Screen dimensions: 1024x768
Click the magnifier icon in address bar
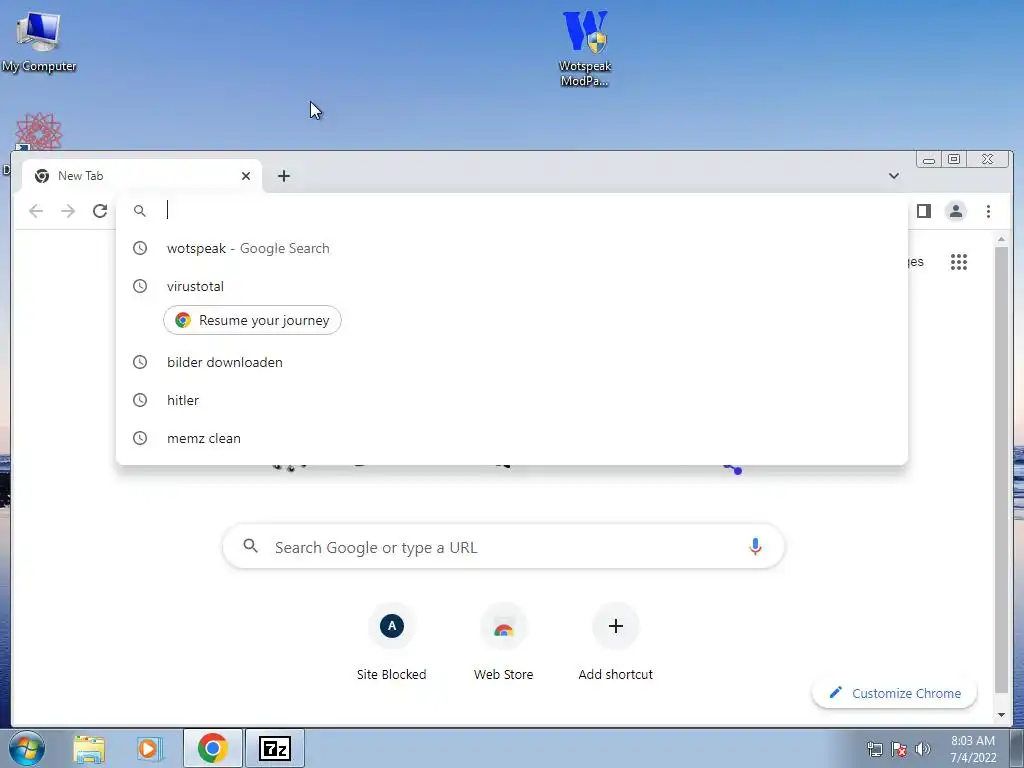[140, 210]
